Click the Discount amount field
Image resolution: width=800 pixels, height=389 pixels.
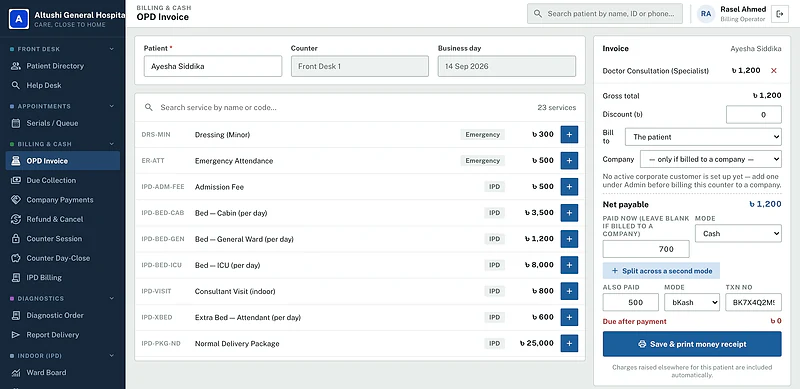point(754,114)
